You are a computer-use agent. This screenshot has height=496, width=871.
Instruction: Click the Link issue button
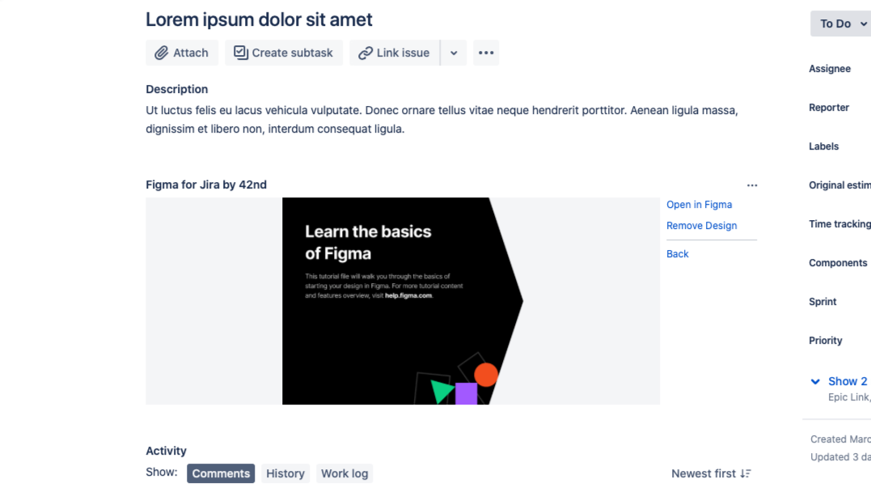pos(394,53)
